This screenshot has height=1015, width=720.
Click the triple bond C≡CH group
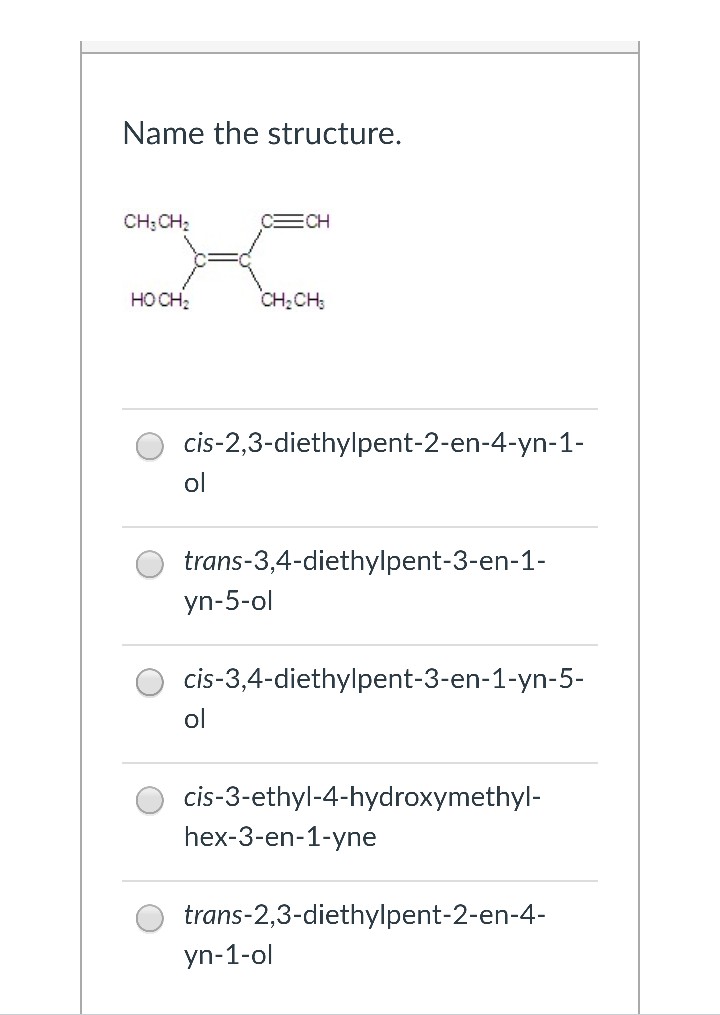(x=295, y=221)
